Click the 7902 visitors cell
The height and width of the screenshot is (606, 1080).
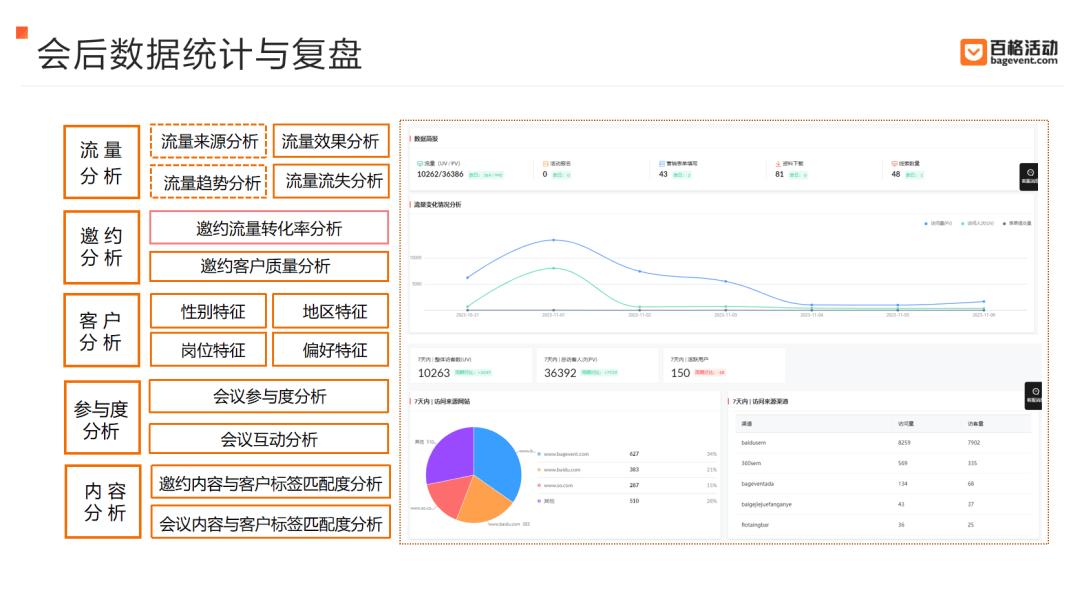click(x=973, y=443)
